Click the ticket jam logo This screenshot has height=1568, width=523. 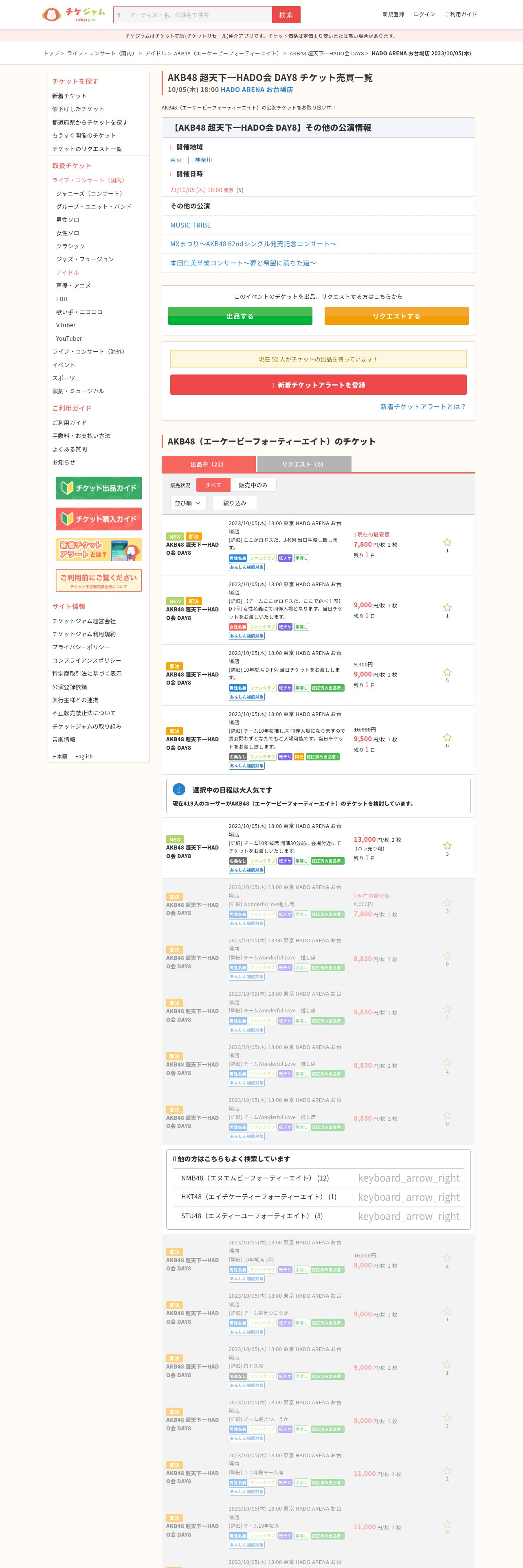pos(74,14)
